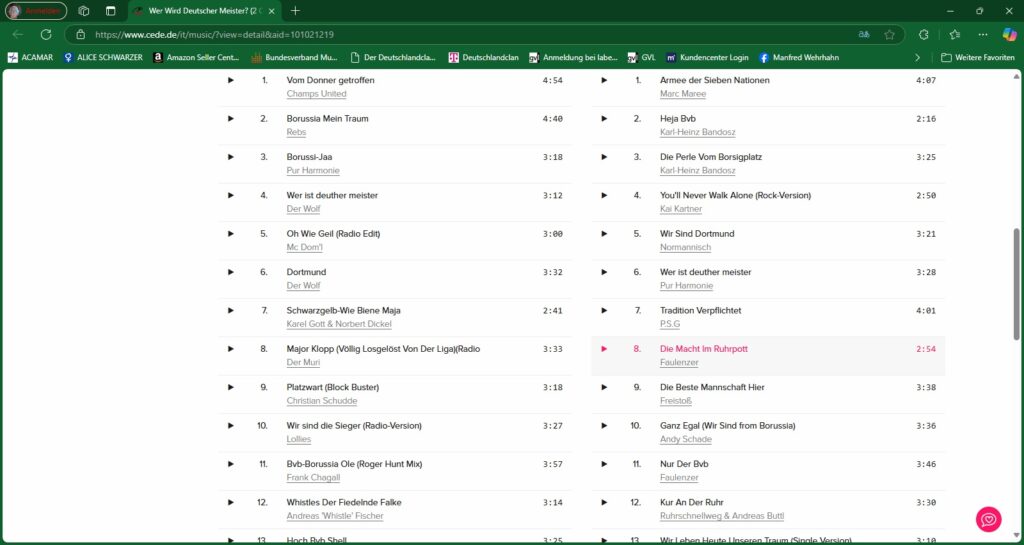Play Schwarzgelb-Wie Biene Maja
The height and width of the screenshot is (545, 1024).
231,311
